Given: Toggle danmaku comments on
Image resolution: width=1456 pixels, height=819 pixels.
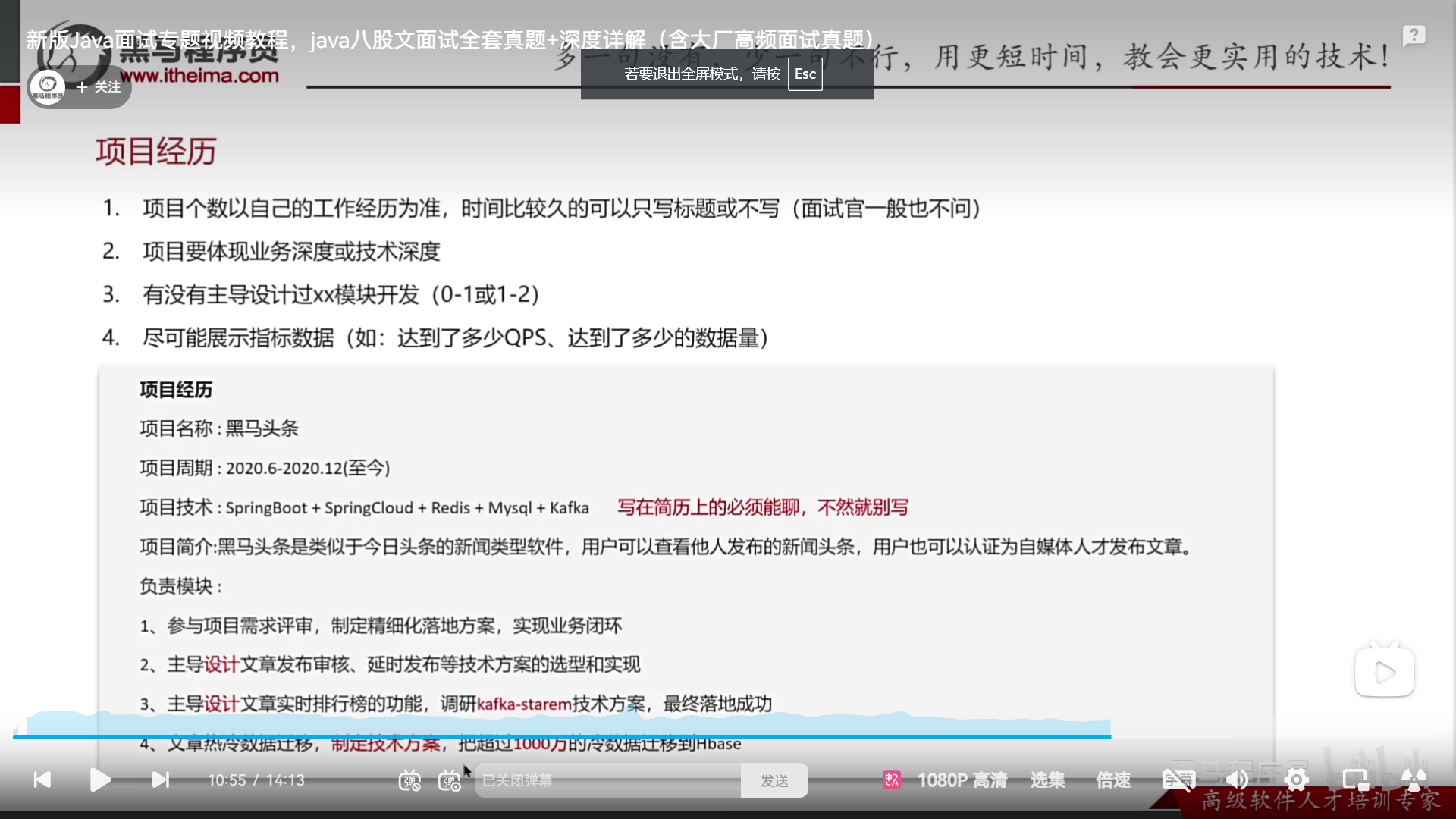Looking at the screenshot, I should tap(409, 780).
